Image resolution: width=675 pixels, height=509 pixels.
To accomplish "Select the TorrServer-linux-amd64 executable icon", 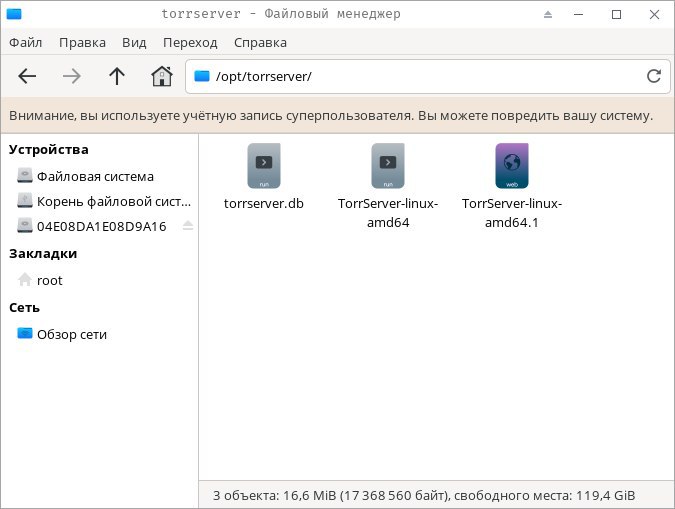I will pos(388,166).
